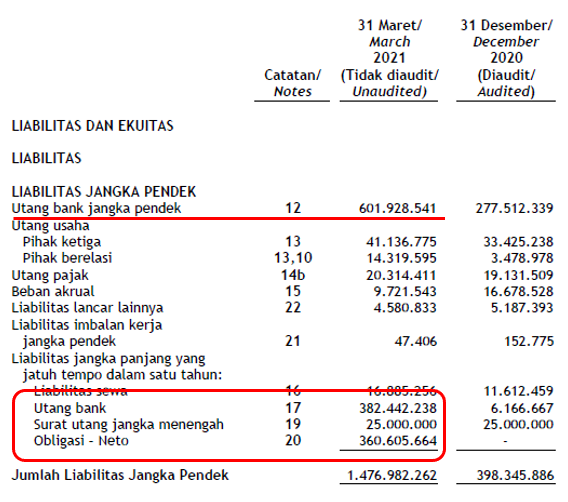
Task: Click the Utang usaha label
Action: (50, 225)
